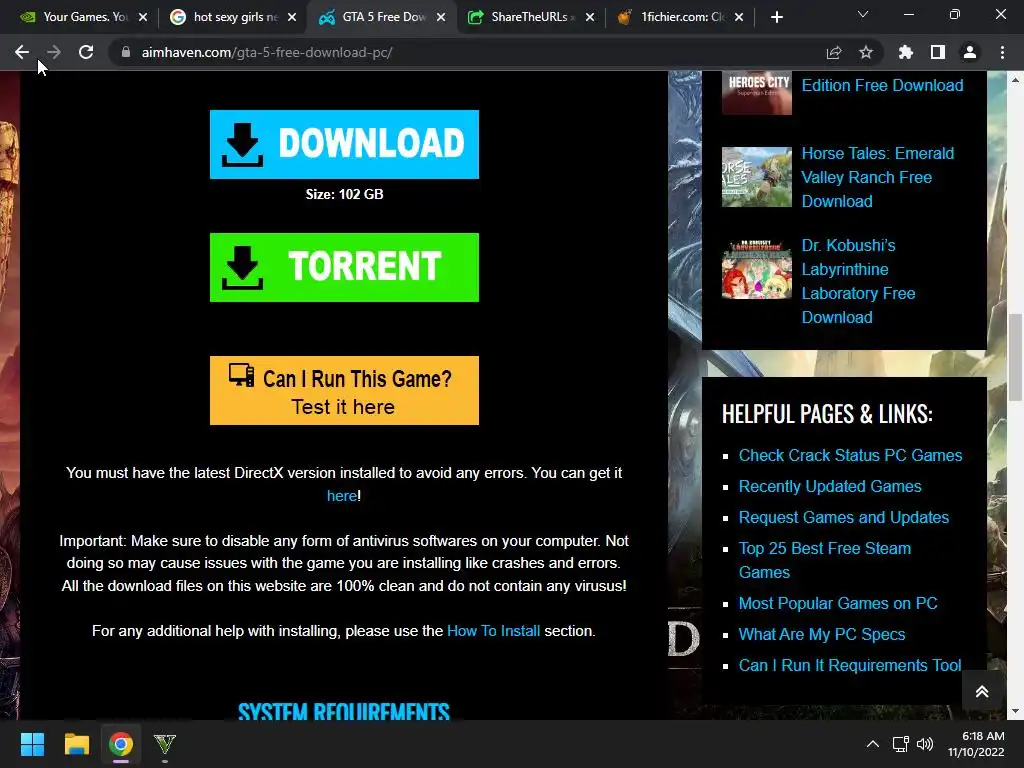Open the Chrome profile menu
This screenshot has width=1024, height=768.
pos(970,52)
